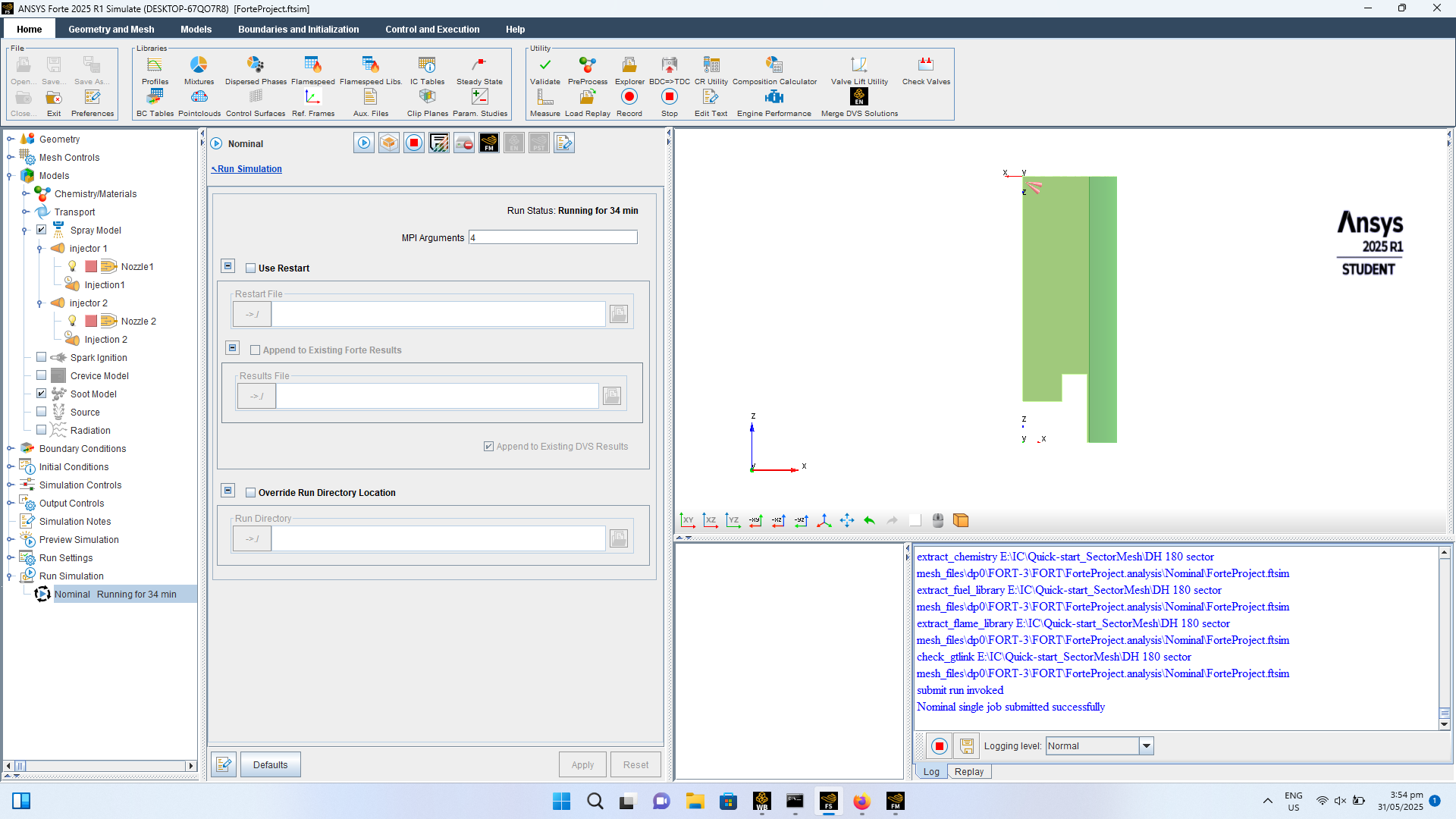This screenshot has height=819, width=1456.
Task: Collapse Override Run Directory section
Action: coord(227,491)
